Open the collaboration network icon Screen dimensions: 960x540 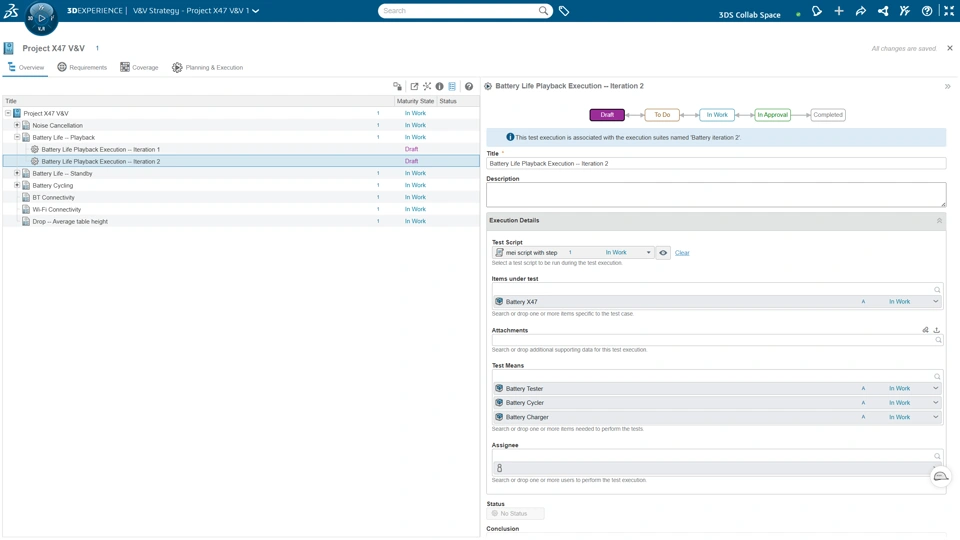point(883,11)
